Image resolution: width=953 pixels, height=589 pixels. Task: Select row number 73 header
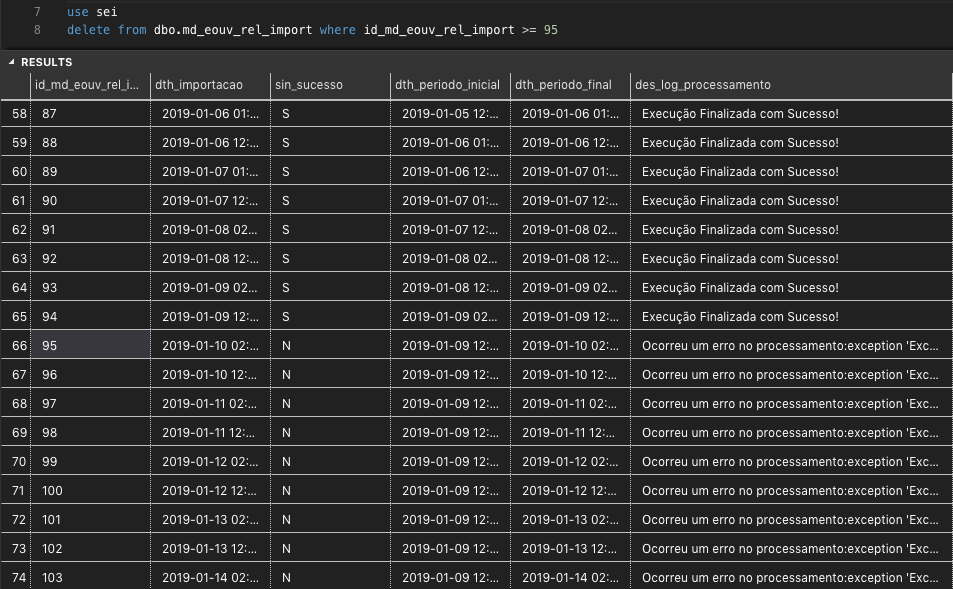(16, 549)
